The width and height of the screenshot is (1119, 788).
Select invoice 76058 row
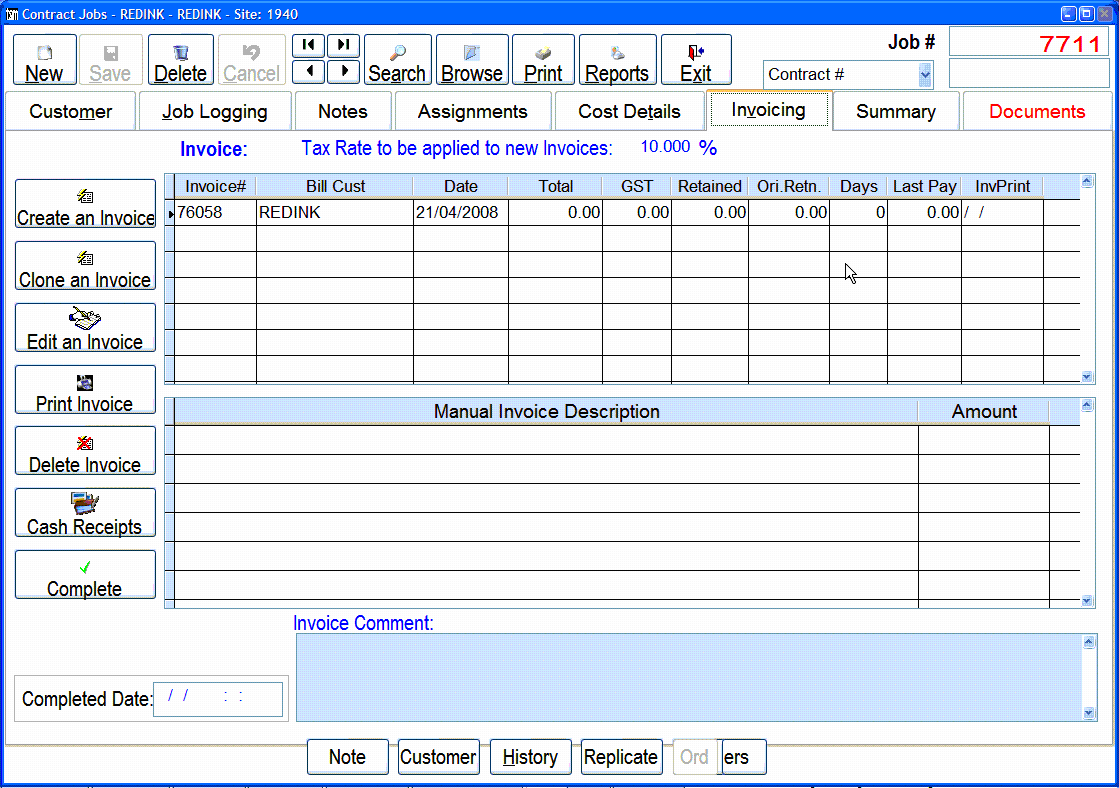pos(215,213)
